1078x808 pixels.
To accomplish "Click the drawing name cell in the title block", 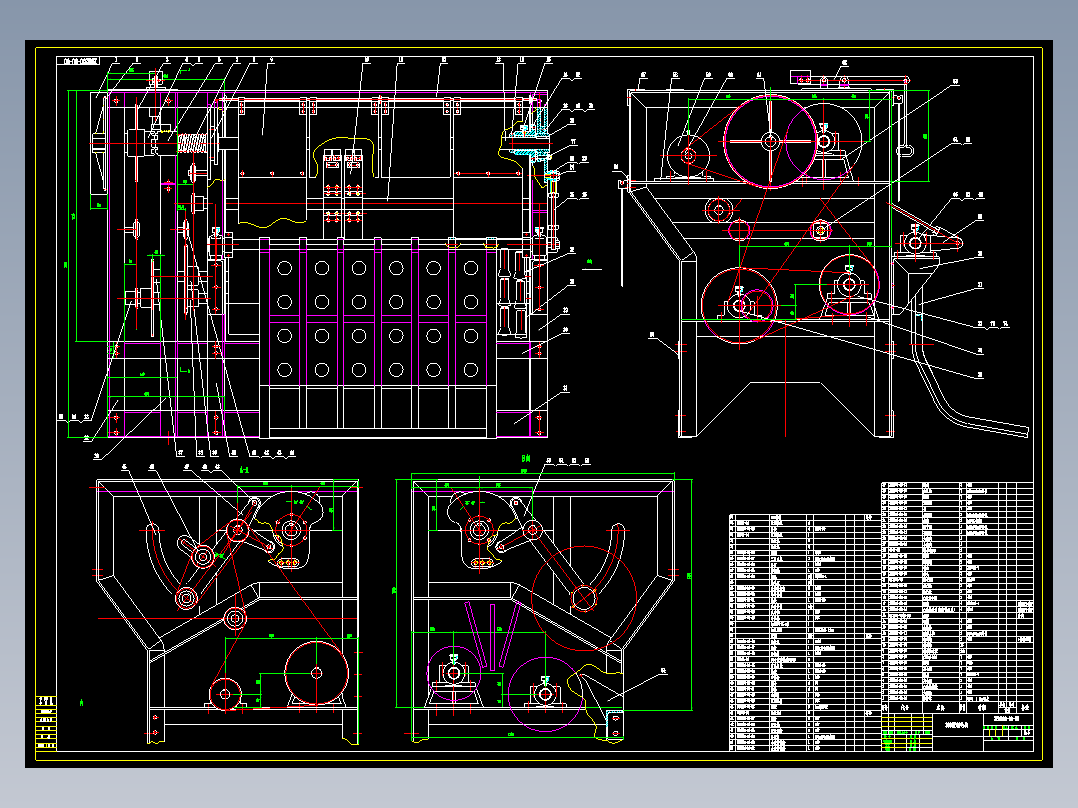I will pos(958,725).
